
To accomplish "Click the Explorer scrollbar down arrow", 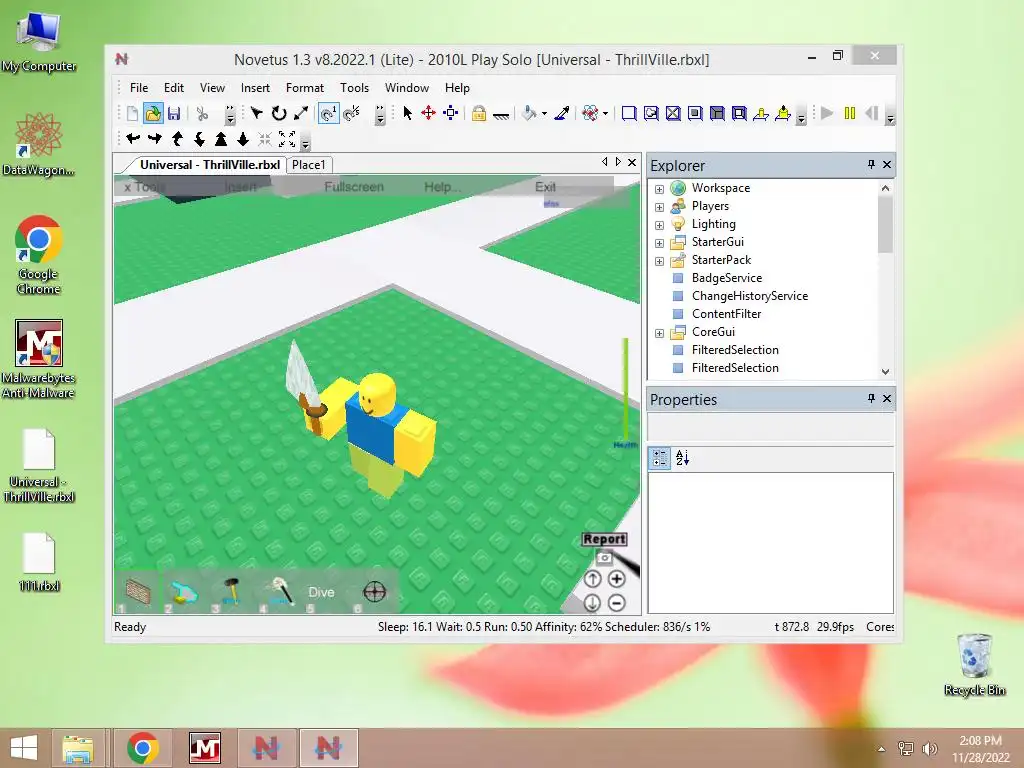I will [886, 371].
